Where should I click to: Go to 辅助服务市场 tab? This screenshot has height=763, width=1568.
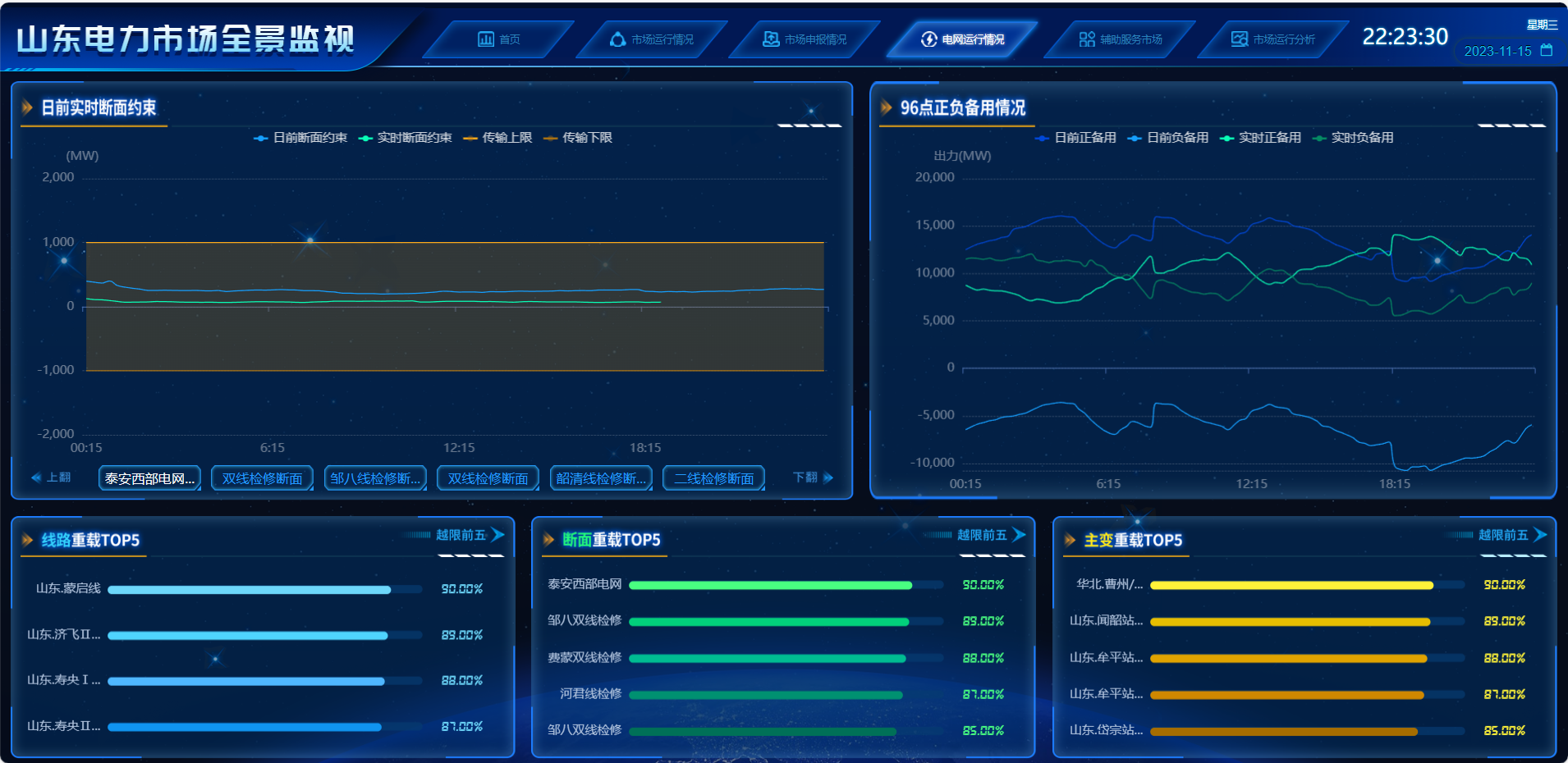point(1120,39)
